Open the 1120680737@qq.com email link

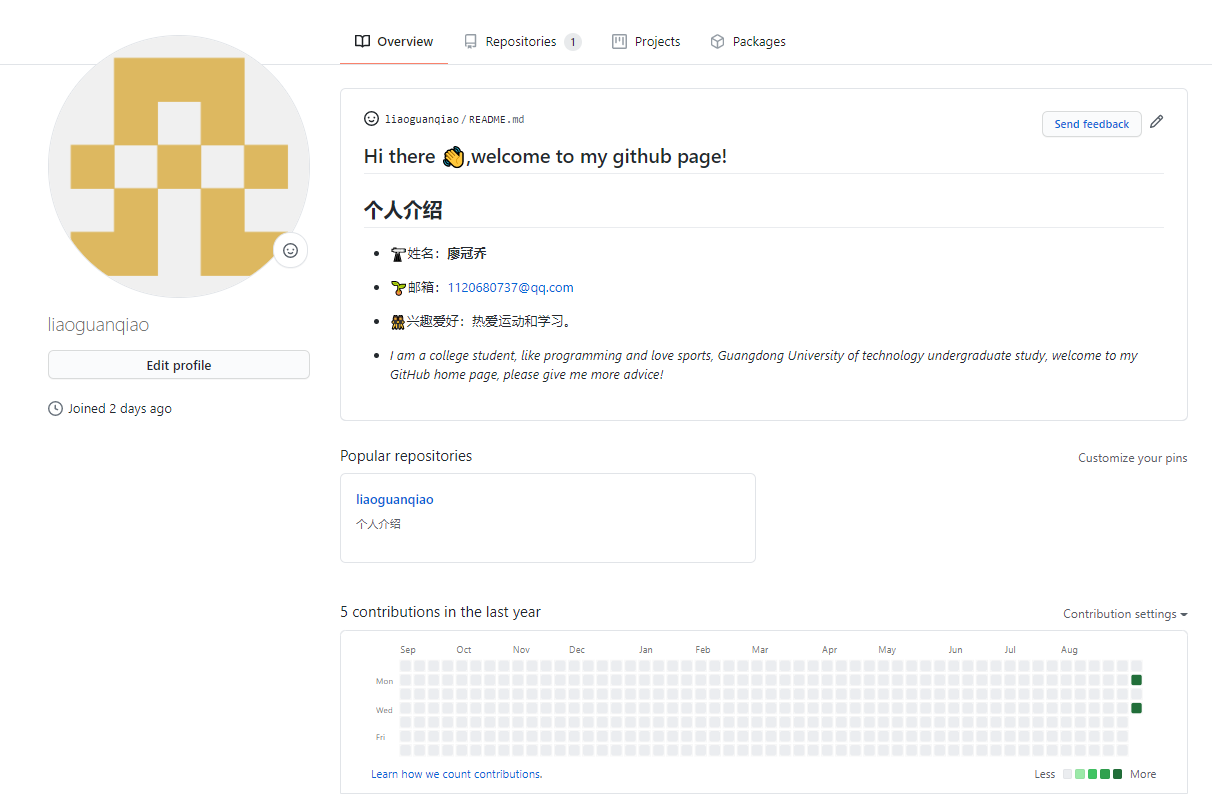[511, 287]
